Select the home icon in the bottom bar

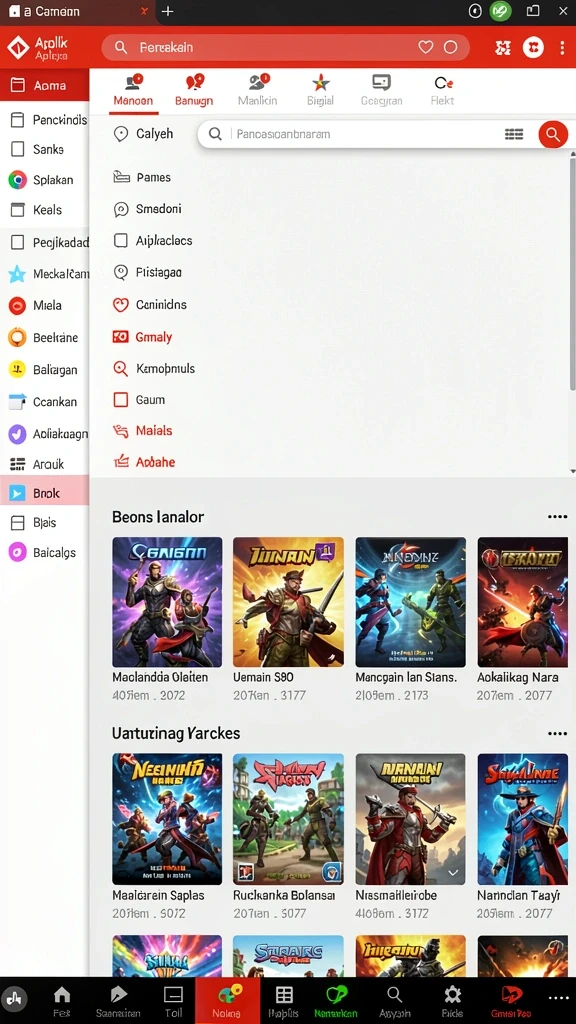tap(62, 995)
